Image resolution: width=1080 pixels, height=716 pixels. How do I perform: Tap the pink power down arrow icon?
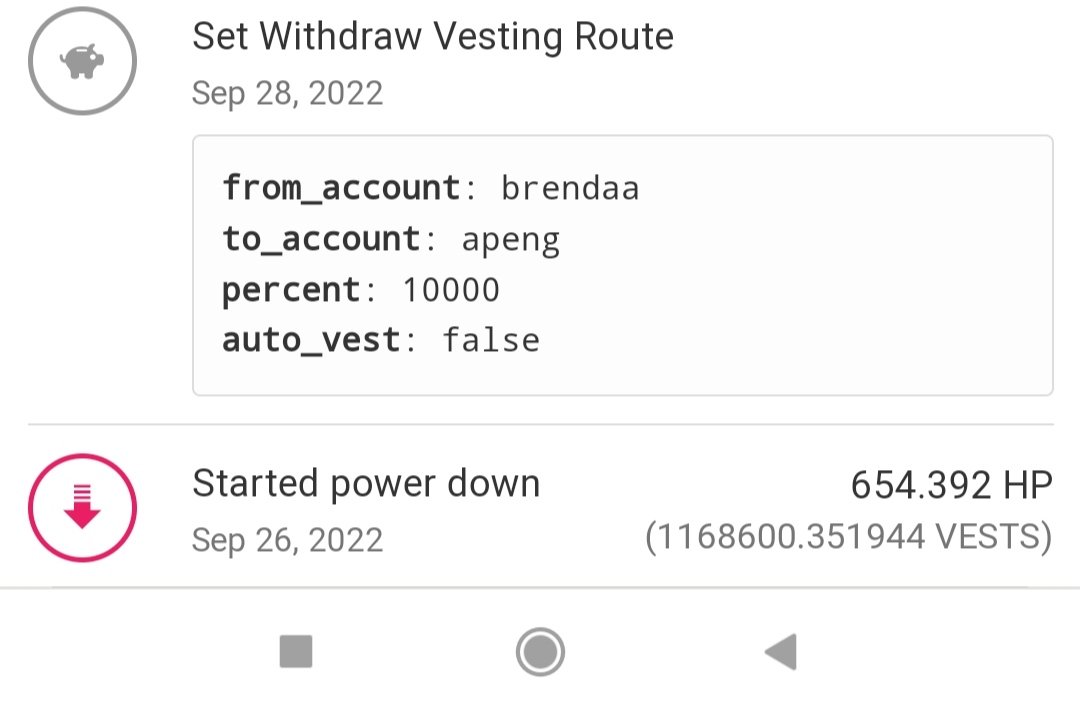coord(82,507)
